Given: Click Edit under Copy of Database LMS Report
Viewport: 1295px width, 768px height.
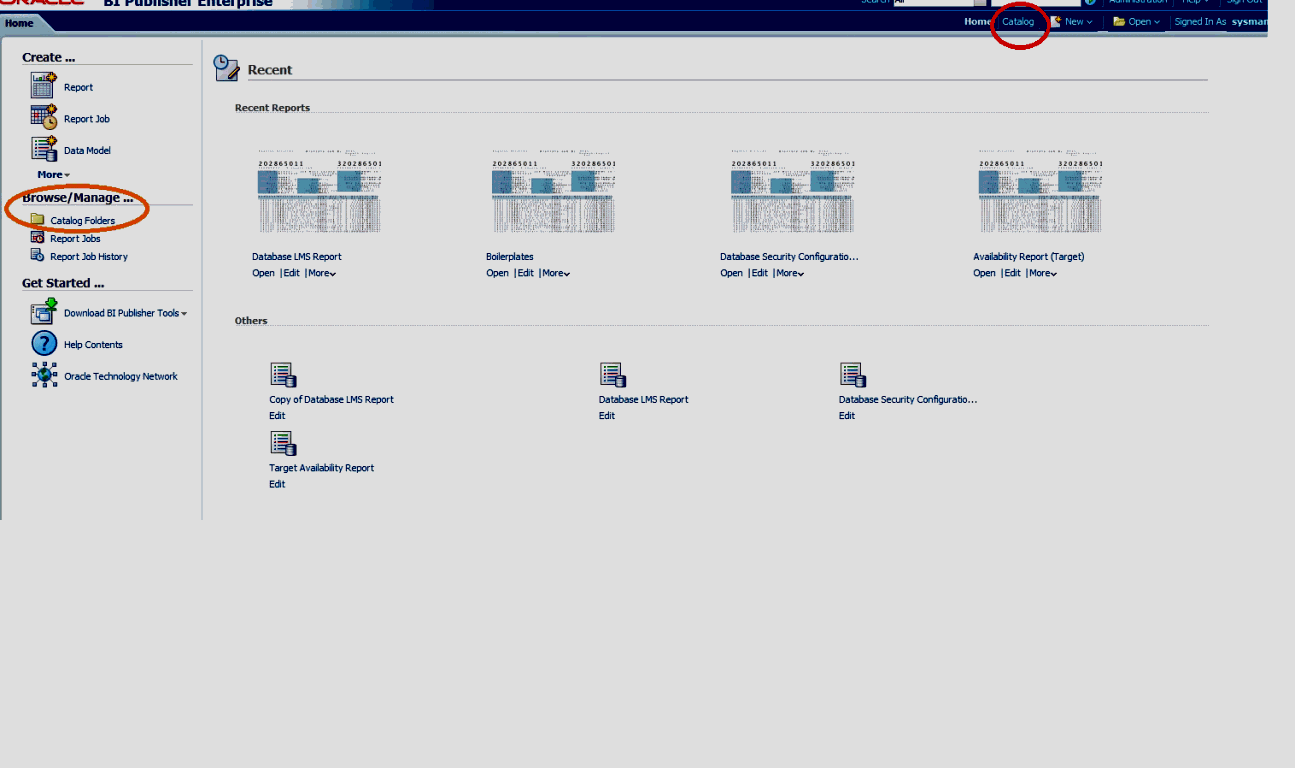Looking at the screenshot, I should point(277,416).
